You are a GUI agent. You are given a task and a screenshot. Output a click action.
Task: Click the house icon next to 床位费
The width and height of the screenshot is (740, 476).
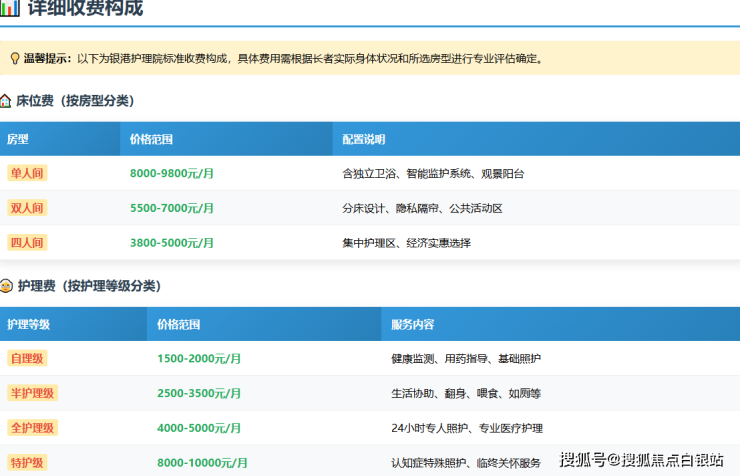7,101
